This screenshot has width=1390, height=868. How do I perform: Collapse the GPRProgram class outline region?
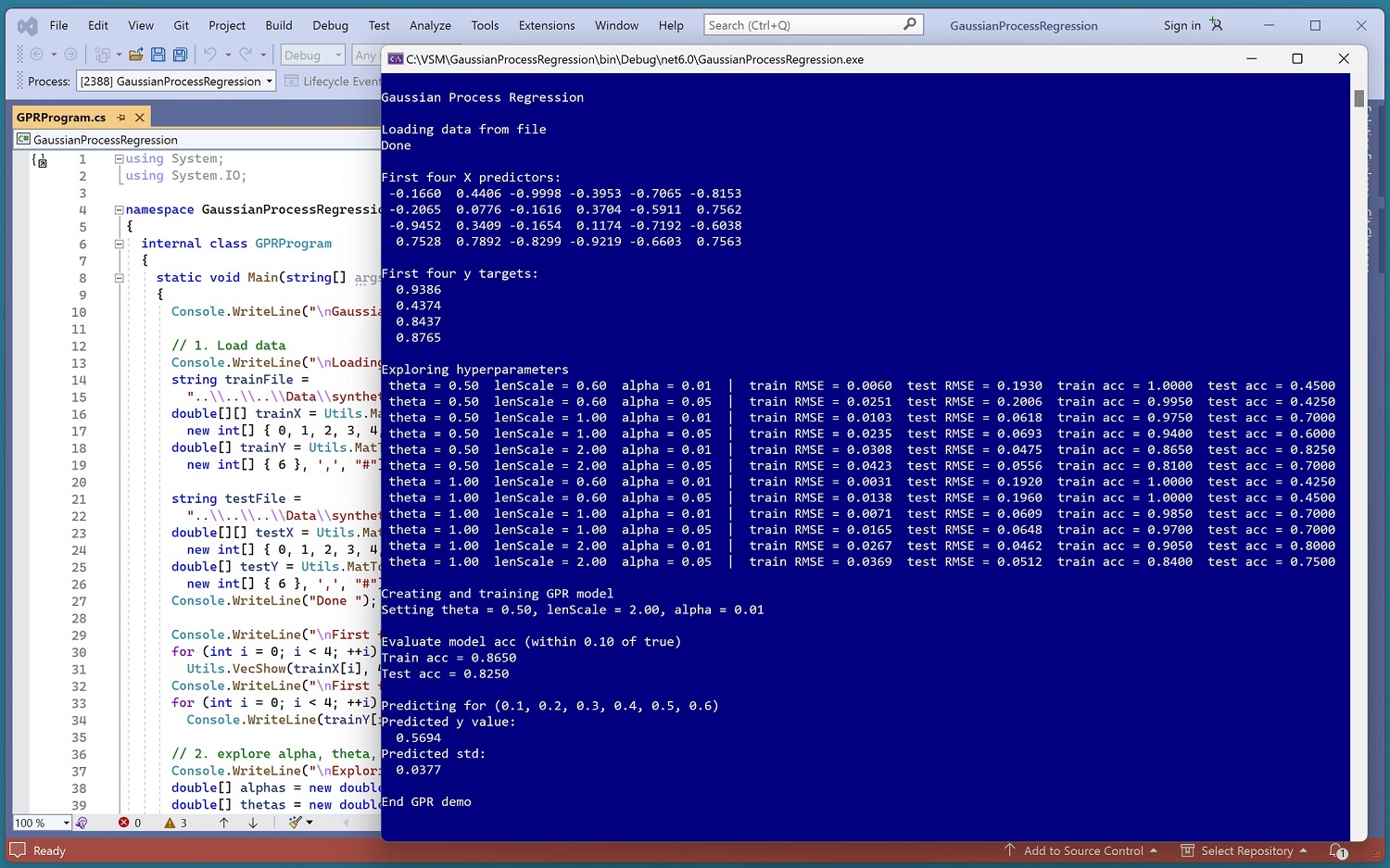point(119,244)
